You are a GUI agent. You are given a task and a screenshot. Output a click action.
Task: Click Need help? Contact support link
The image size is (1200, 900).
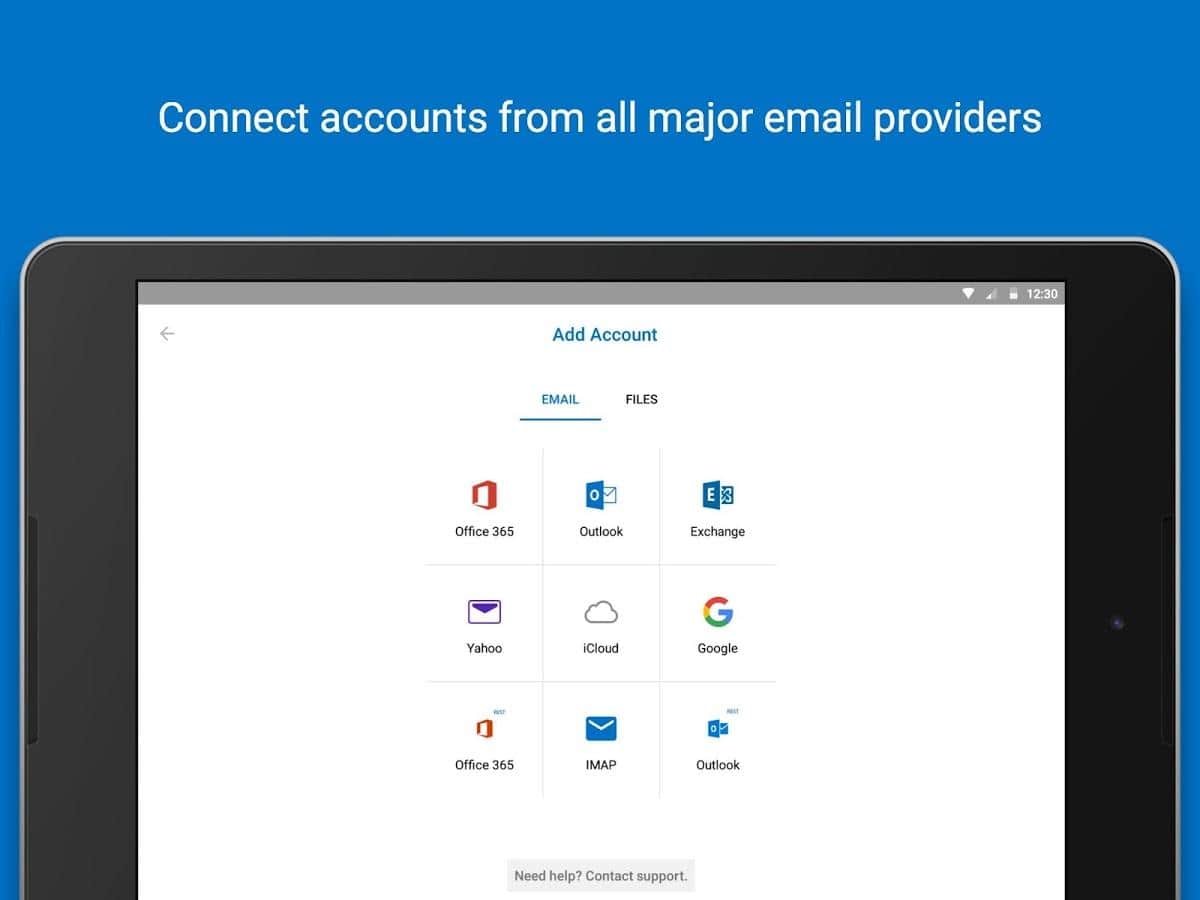[601, 876]
